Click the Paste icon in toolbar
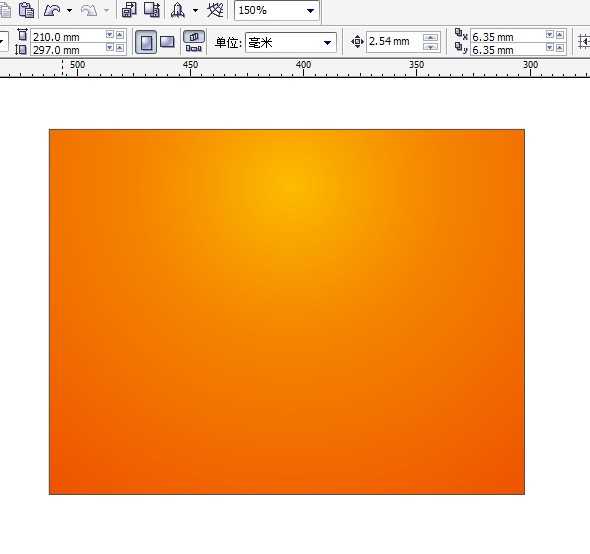Screen dimensions: 590x554 point(26,10)
